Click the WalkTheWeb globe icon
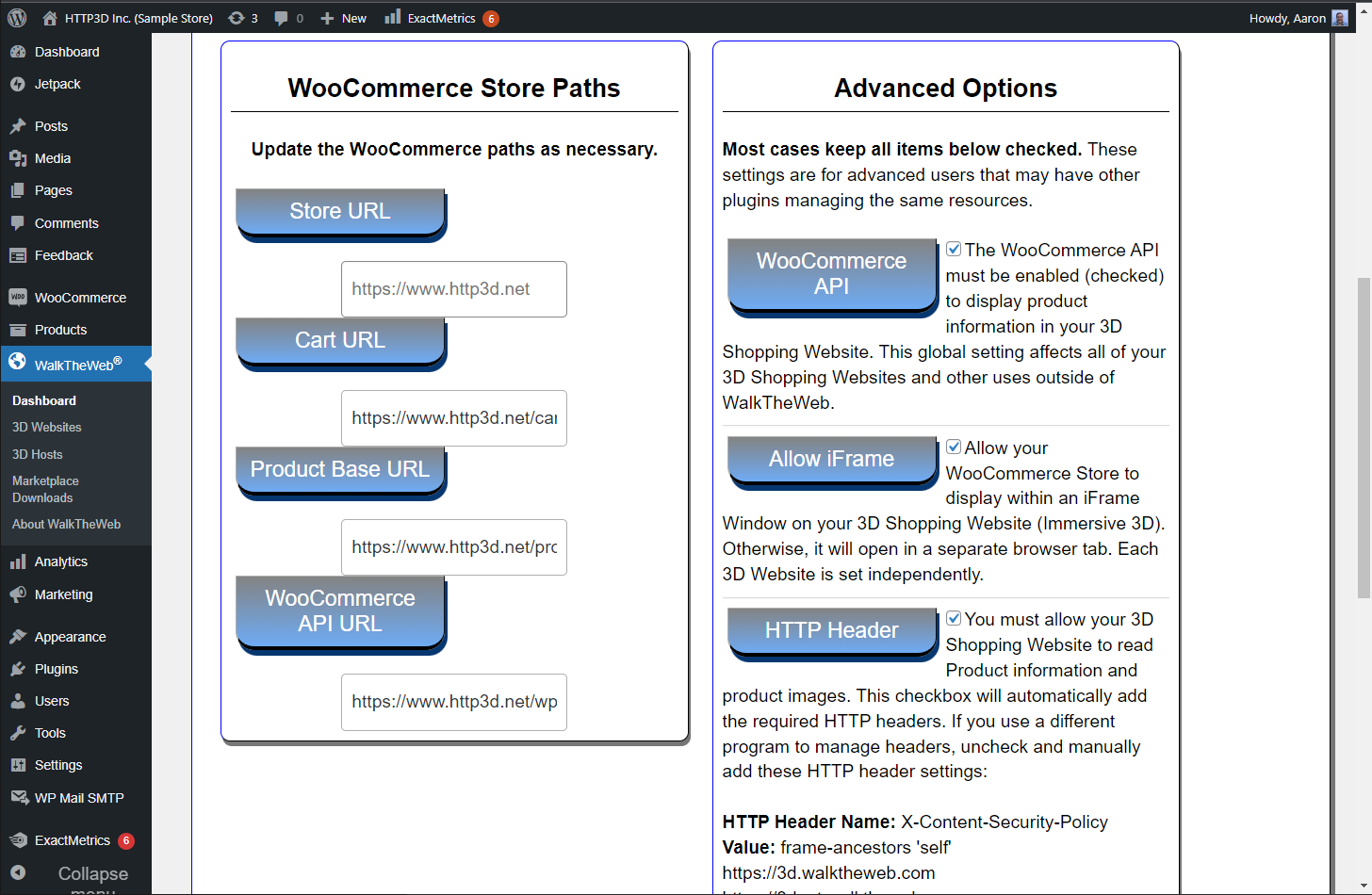Image resolution: width=1372 pixels, height=895 pixels. click(x=18, y=361)
